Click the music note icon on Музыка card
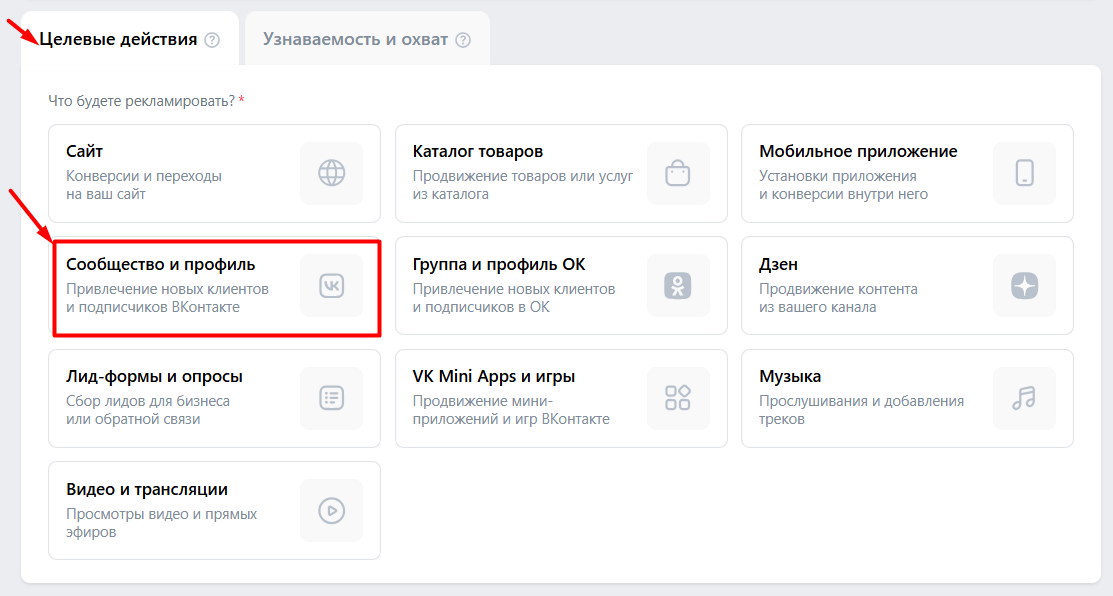Screen dimensions: 1113x596 click(x=1024, y=398)
